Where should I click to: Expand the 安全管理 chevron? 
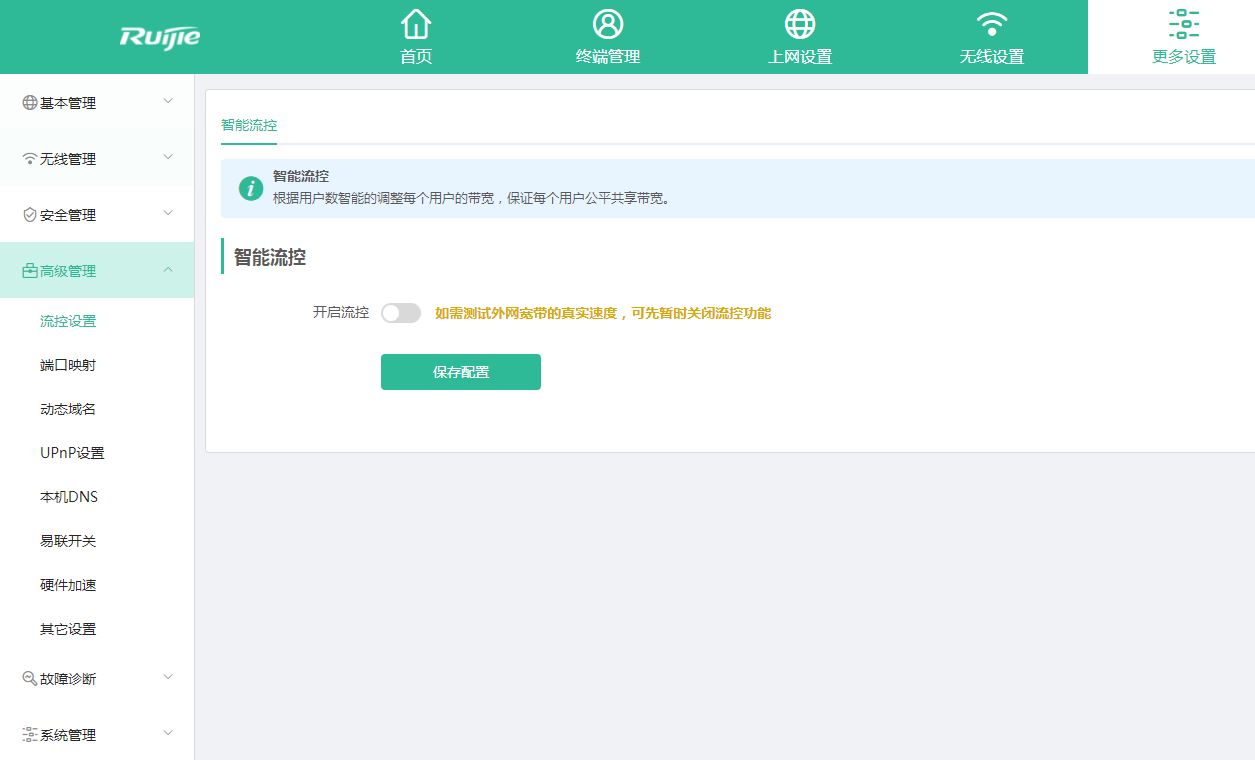click(x=168, y=213)
